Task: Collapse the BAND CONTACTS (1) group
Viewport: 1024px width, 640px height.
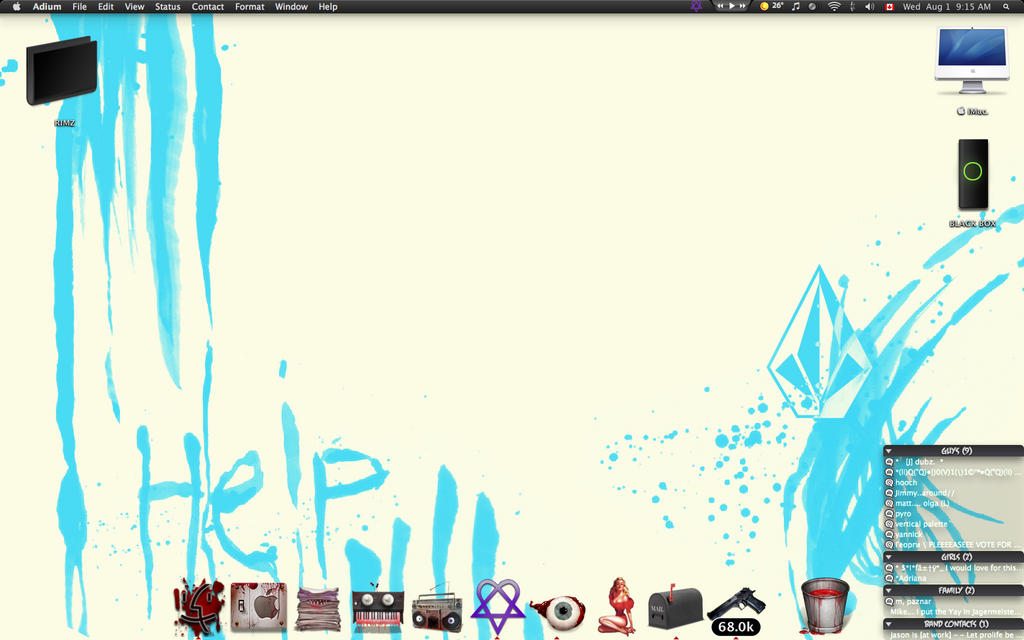Action: tap(889, 624)
